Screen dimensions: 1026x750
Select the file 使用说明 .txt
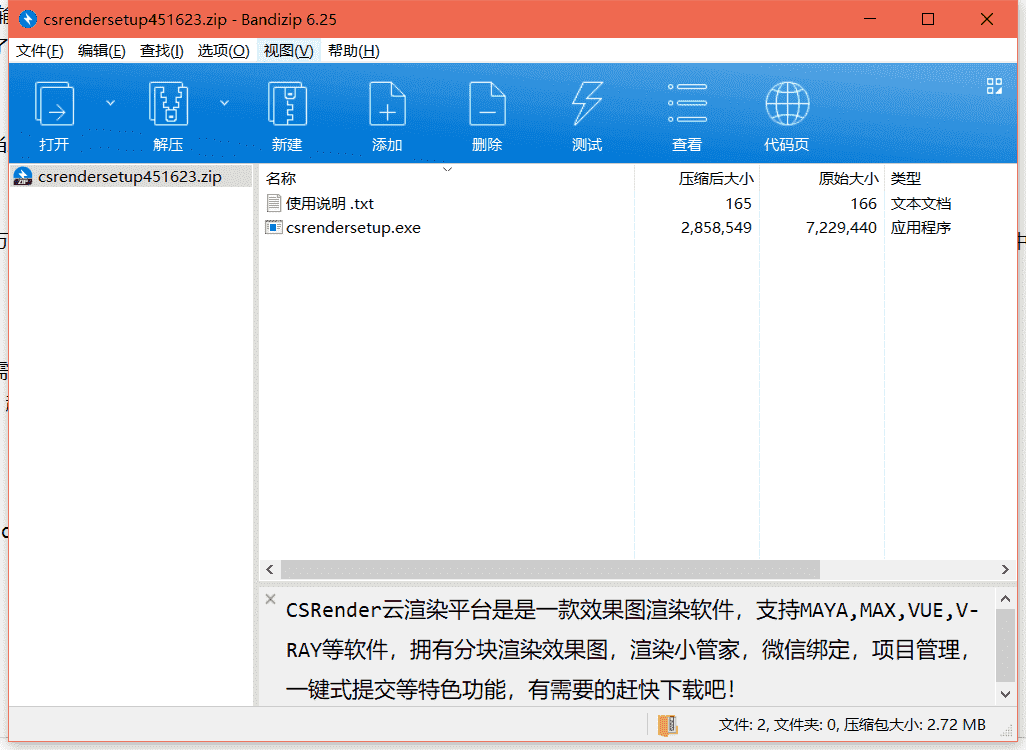[329, 204]
